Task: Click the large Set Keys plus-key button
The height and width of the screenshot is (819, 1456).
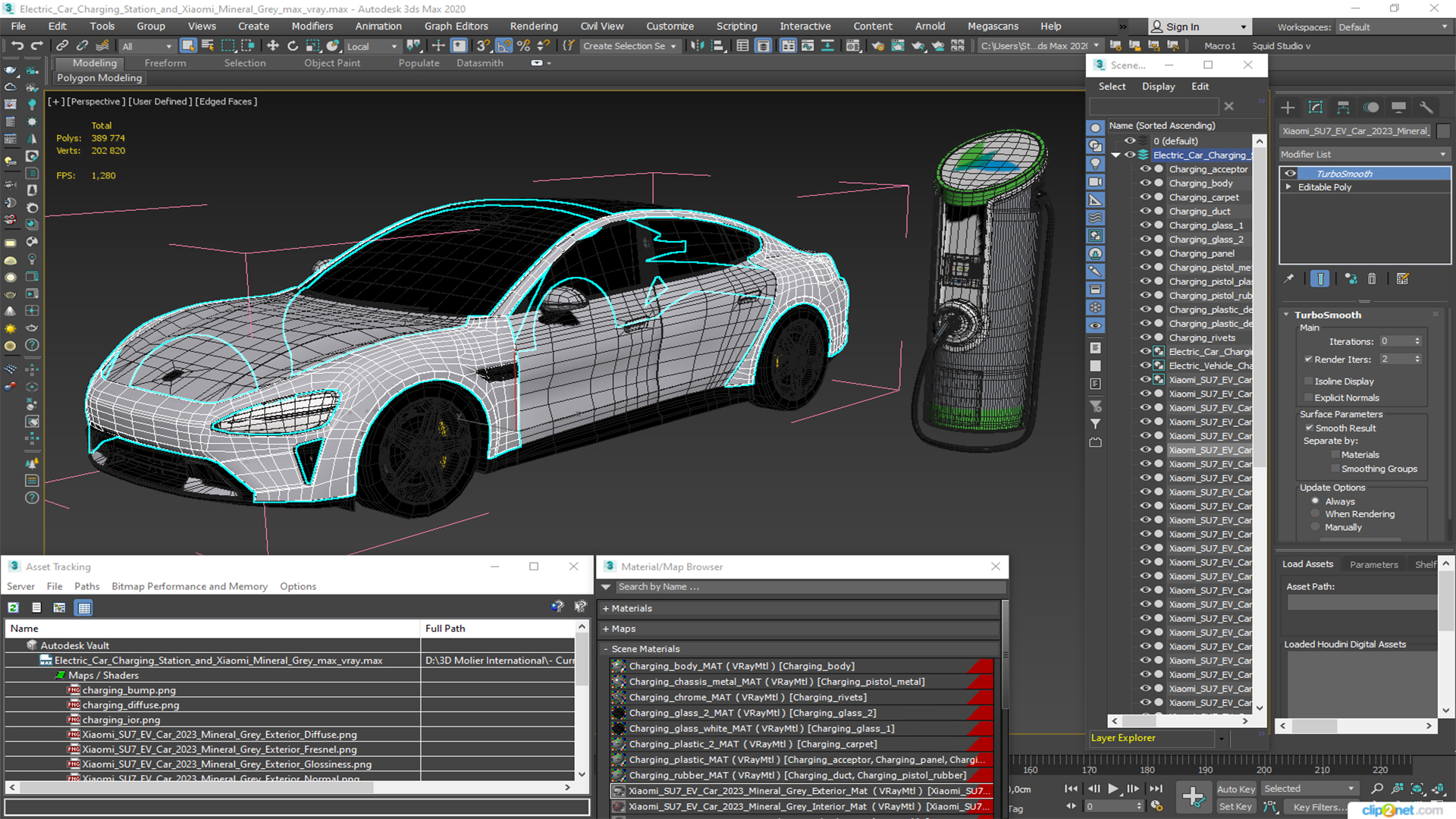Action: click(1193, 797)
